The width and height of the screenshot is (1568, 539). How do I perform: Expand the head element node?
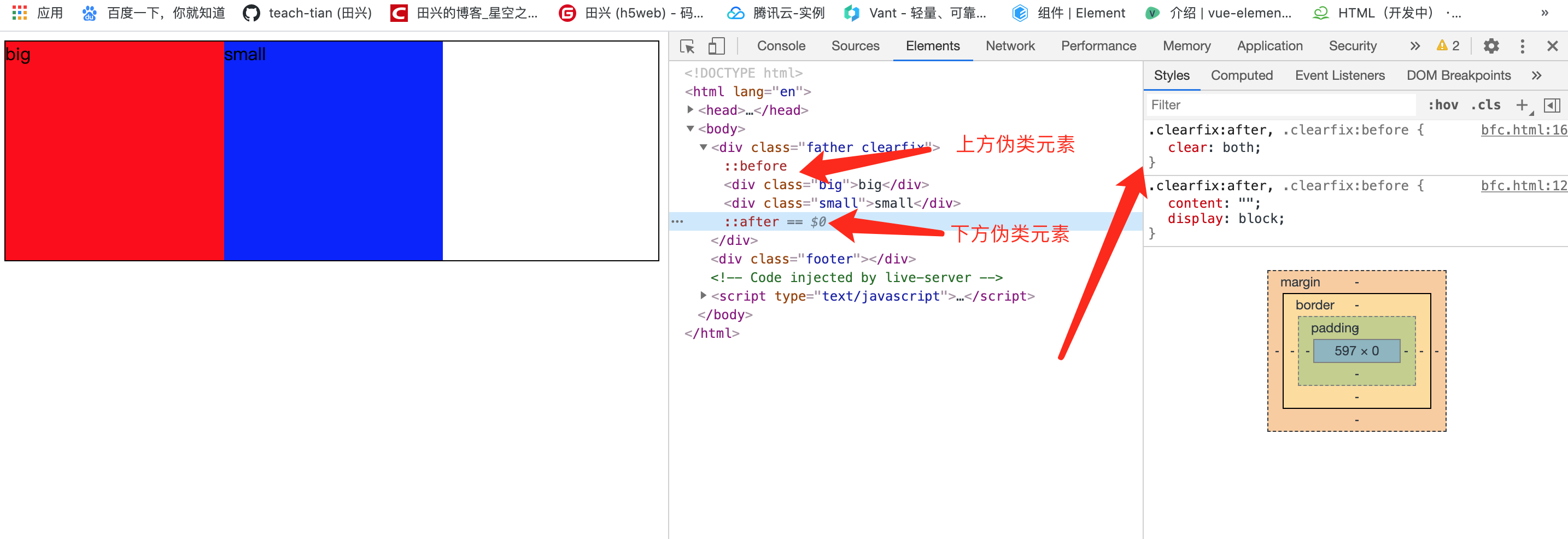point(689,109)
